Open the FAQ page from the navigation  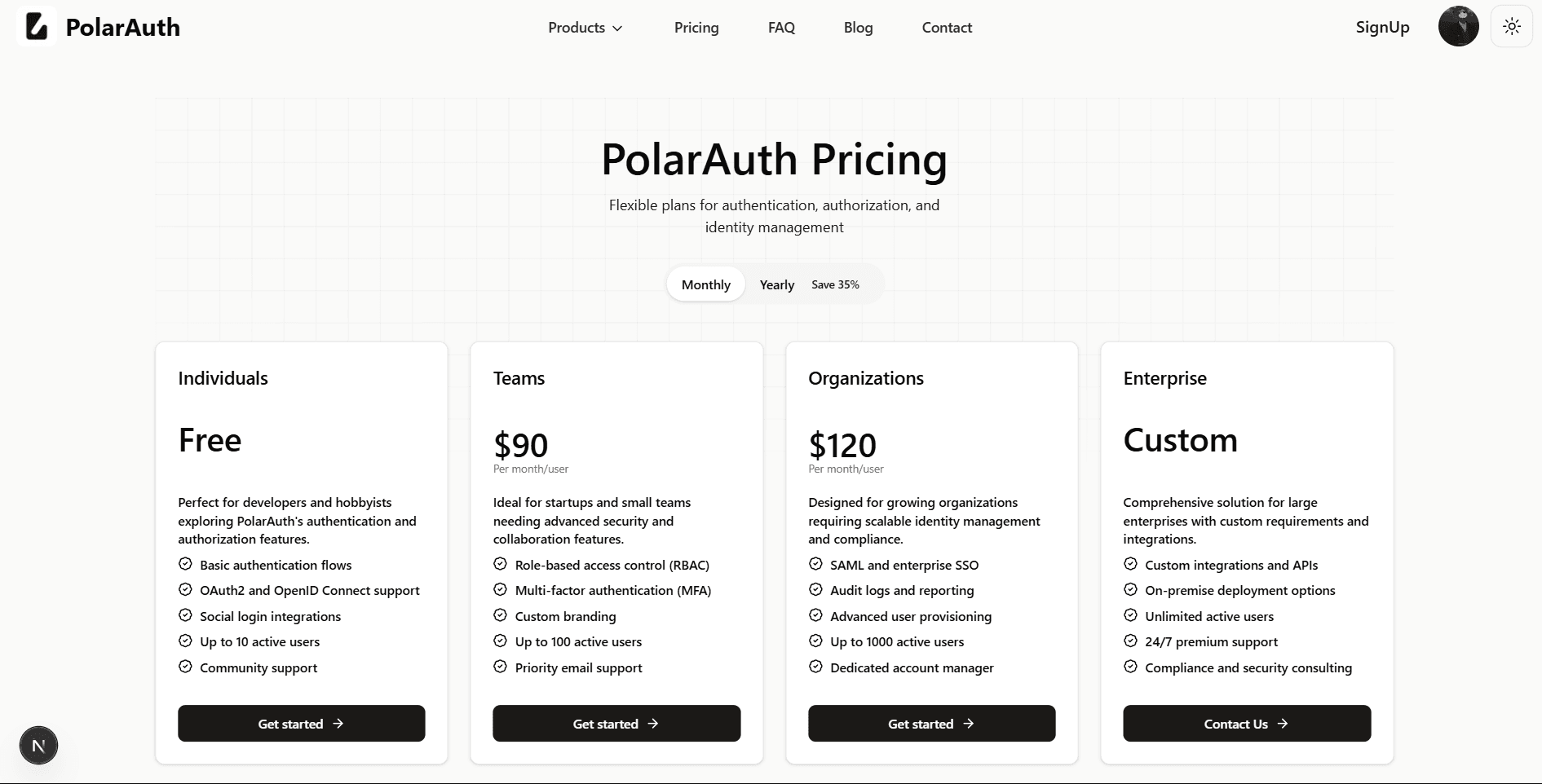pyautogui.click(x=780, y=27)
